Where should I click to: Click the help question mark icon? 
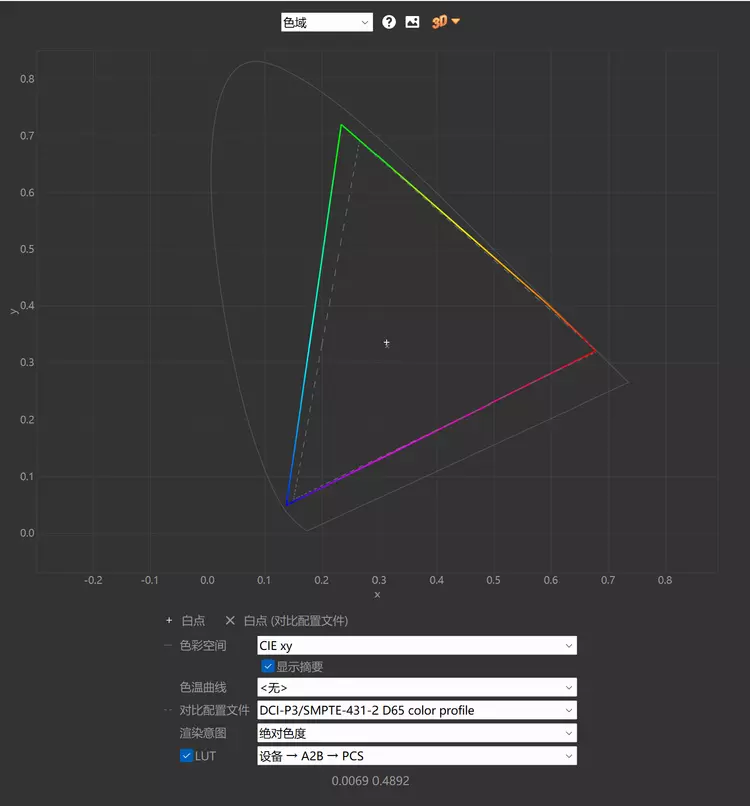pos(389,22)
